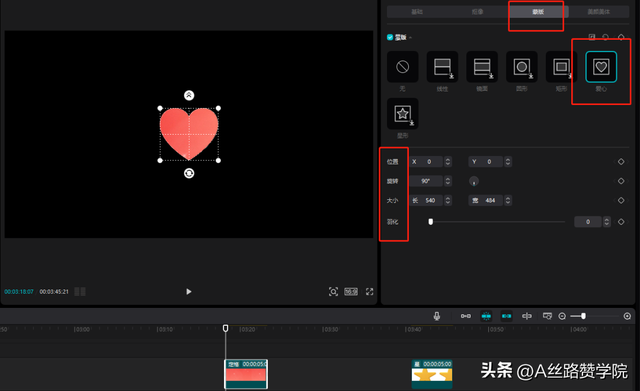Choose the mirror mask option
Viewport: 640px width, 391px height.
(482, 67)
